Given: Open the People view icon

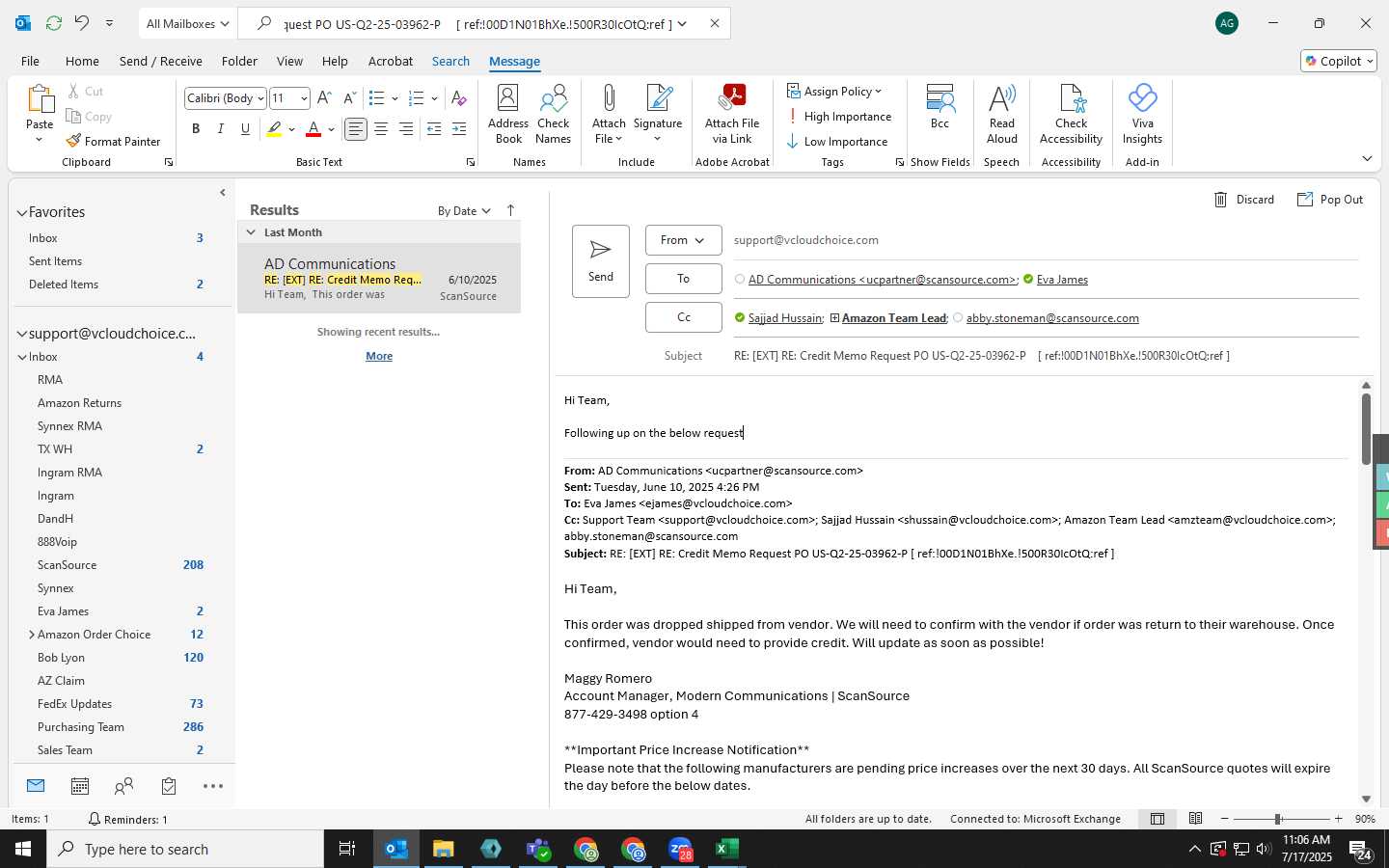Looking at the screenshot, I should 123,786.
